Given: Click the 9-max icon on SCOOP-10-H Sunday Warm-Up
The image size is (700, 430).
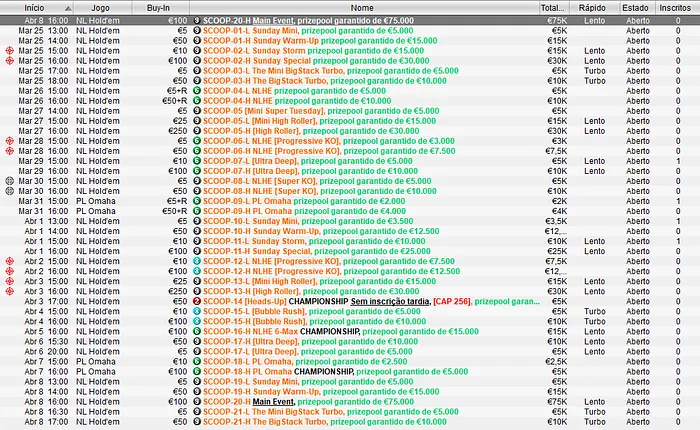Looking at the screenshot, I should (x=197, y=231).
